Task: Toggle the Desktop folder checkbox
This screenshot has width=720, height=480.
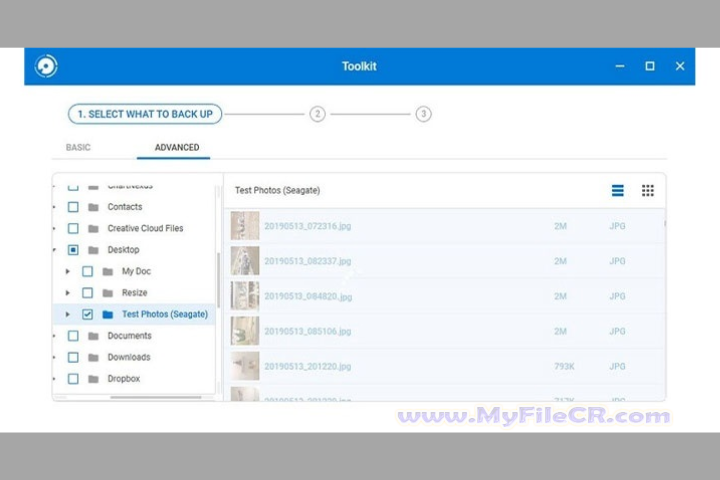Action: pos(73,250)
